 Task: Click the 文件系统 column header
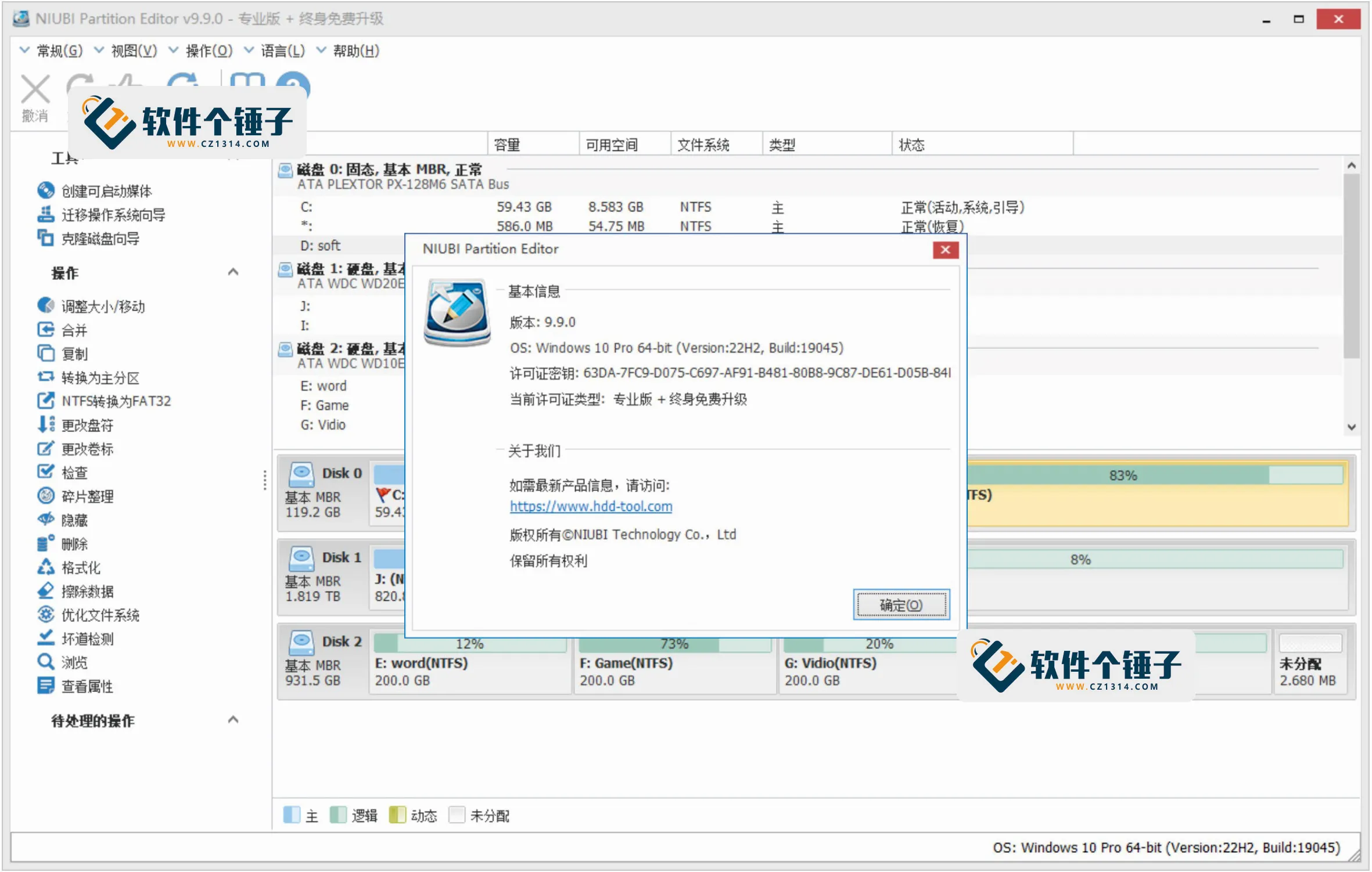tap(716, 145)
